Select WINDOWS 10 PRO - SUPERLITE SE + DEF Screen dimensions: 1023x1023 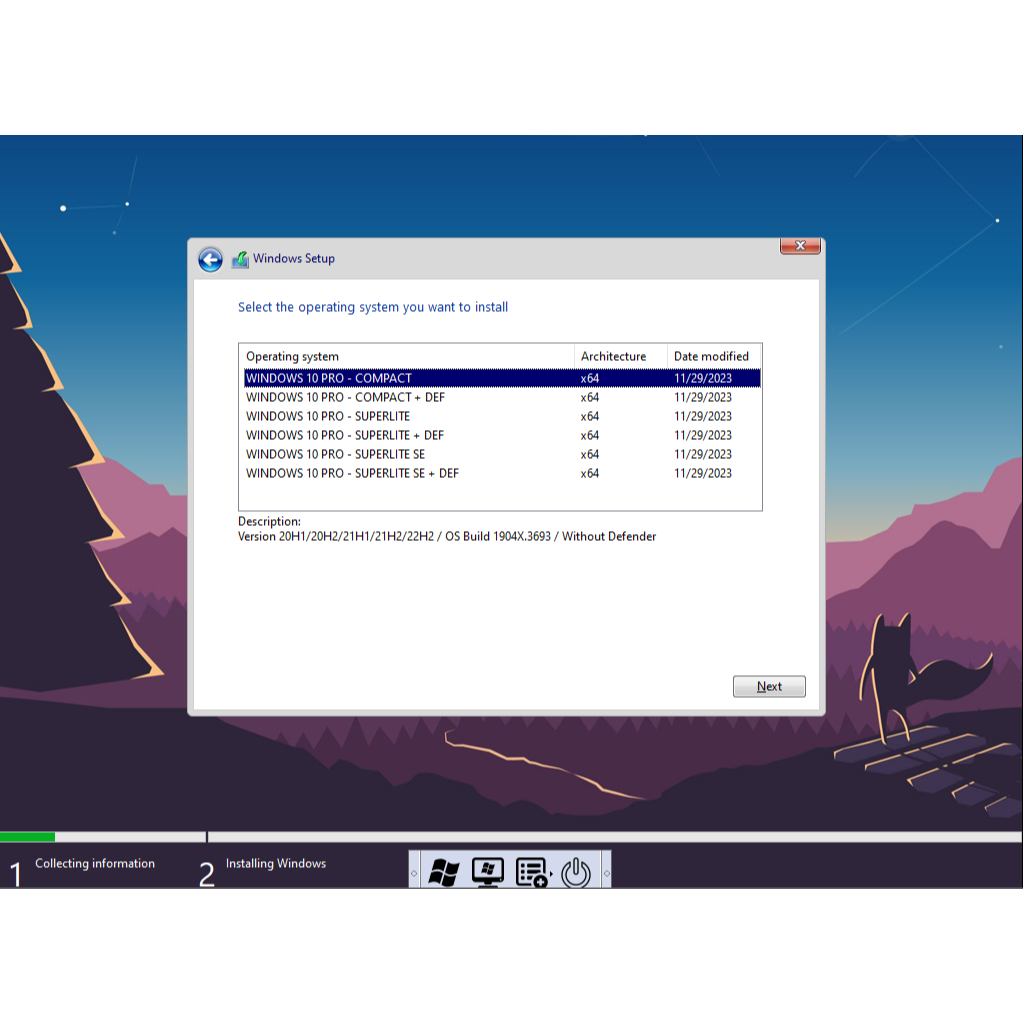pyautogui.click(x=502, y=472)
